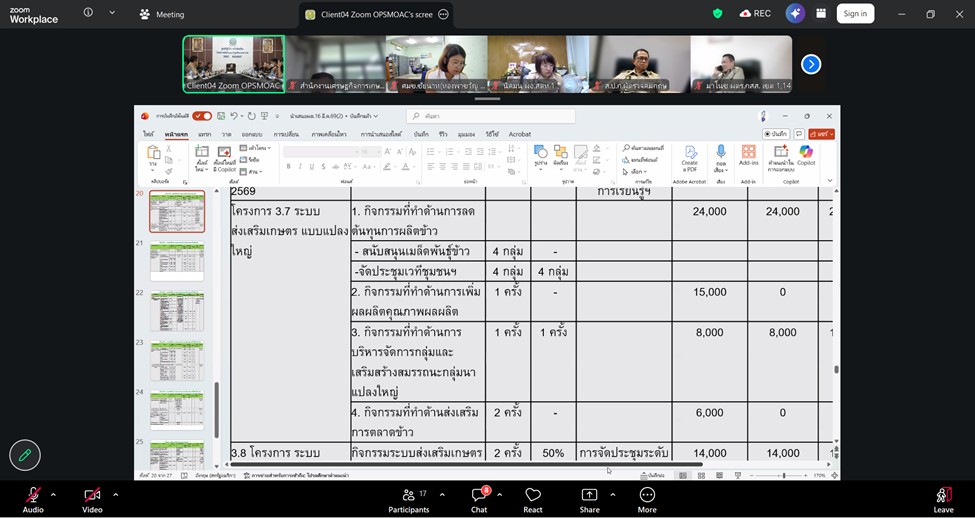This screenshot has height=518, width=975.
Task: Select slide 21 thumbnail
Action: coord(177,261)
